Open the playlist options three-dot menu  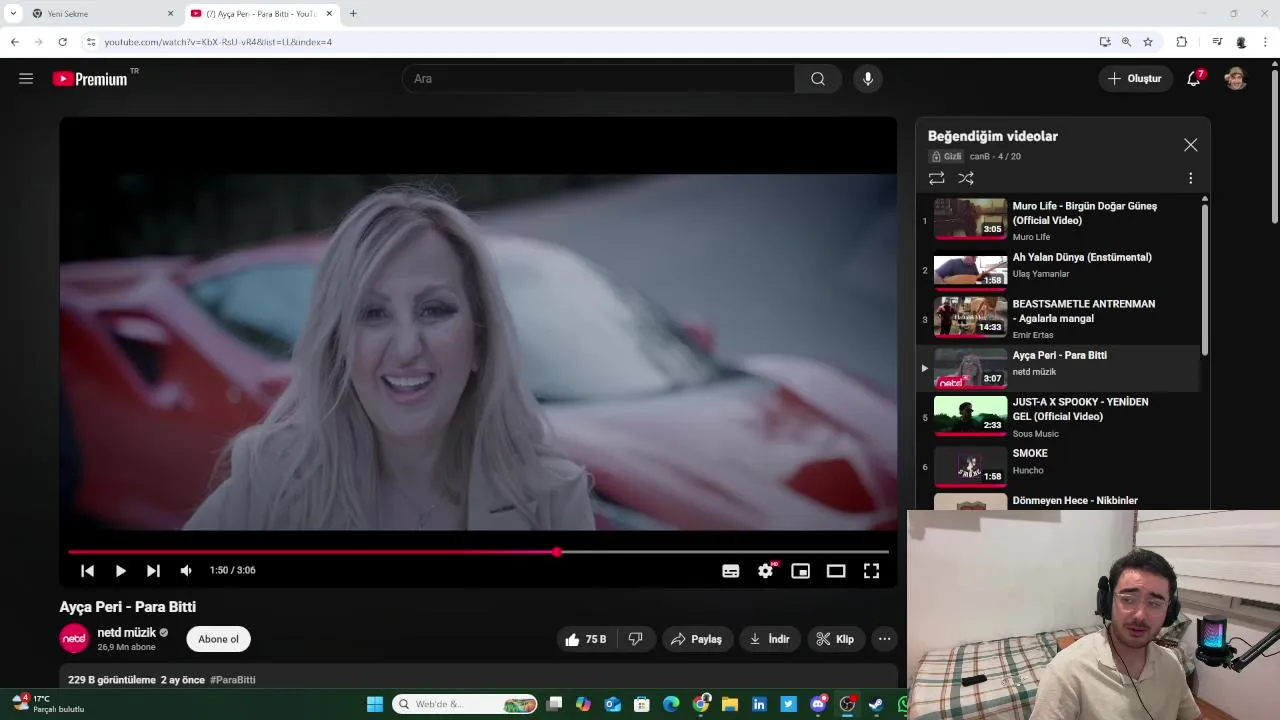1190,178
